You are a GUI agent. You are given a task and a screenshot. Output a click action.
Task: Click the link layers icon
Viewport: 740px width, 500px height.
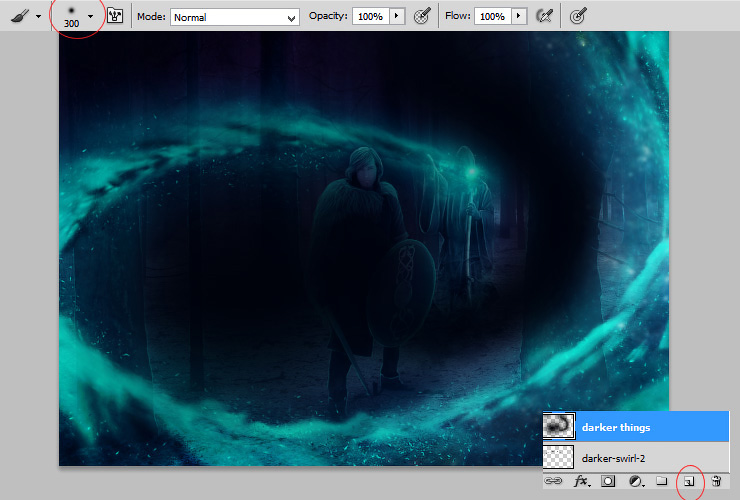pos(553,481)
